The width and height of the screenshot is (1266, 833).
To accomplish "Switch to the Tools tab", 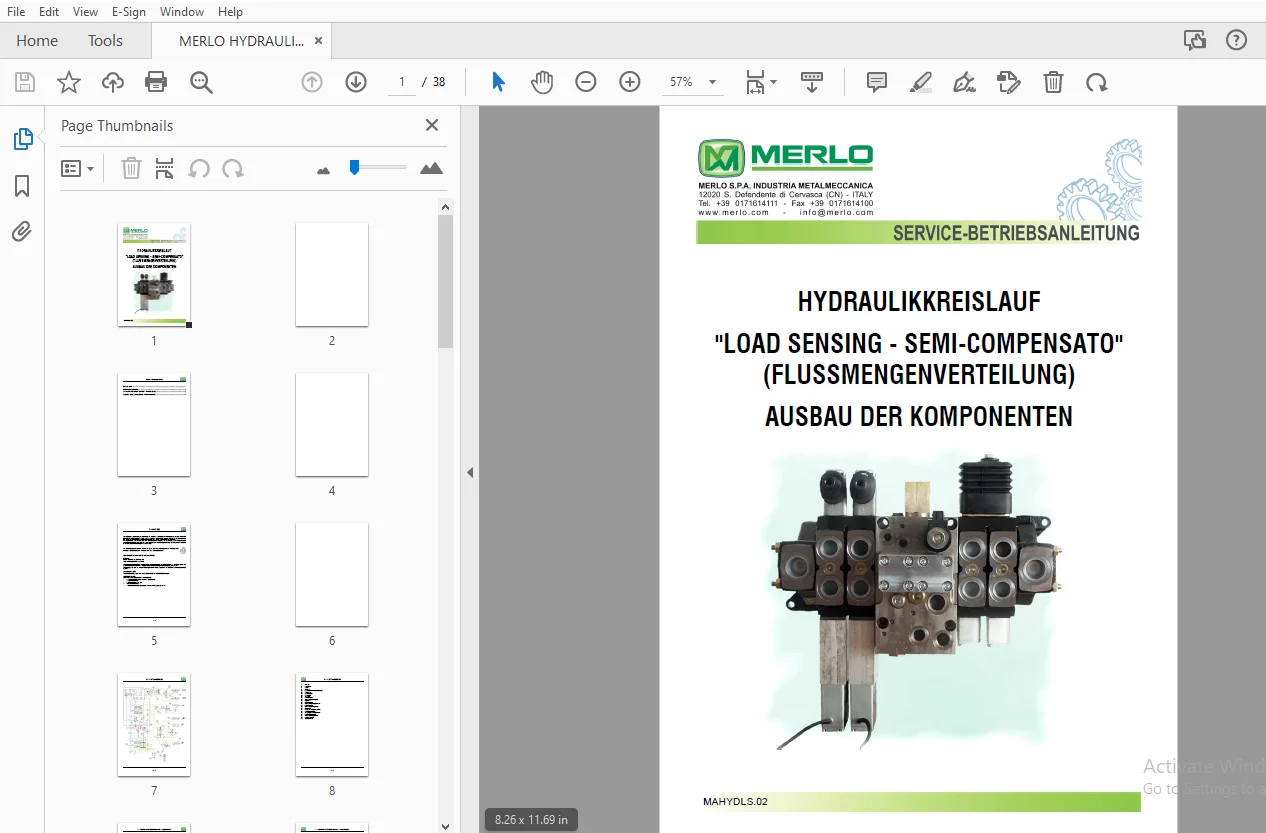I will point(105,41).
